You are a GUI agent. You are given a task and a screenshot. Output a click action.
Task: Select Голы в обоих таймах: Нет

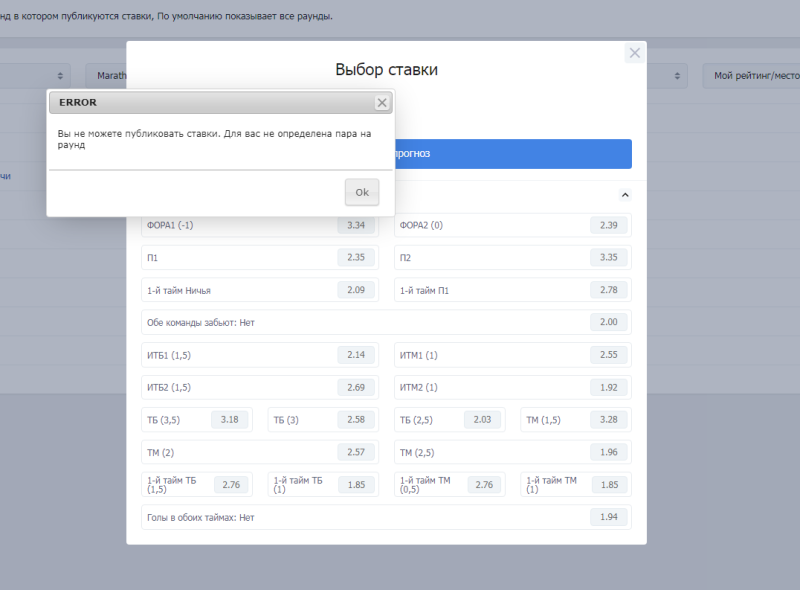386,517
